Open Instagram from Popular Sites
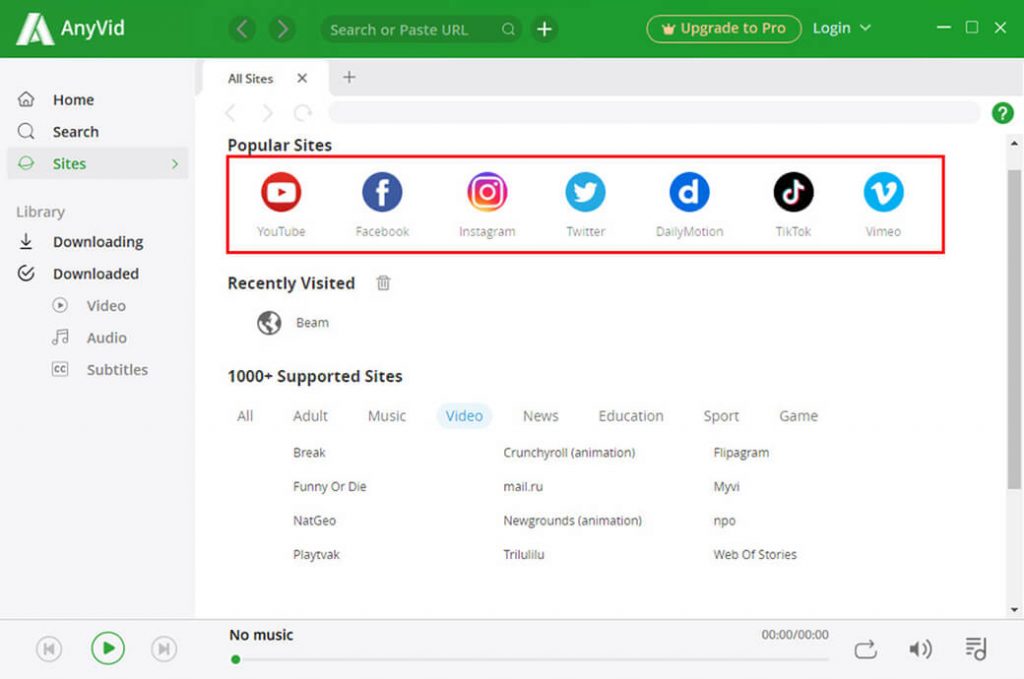Screen dimensions: 1024x679 coord(487,193)
